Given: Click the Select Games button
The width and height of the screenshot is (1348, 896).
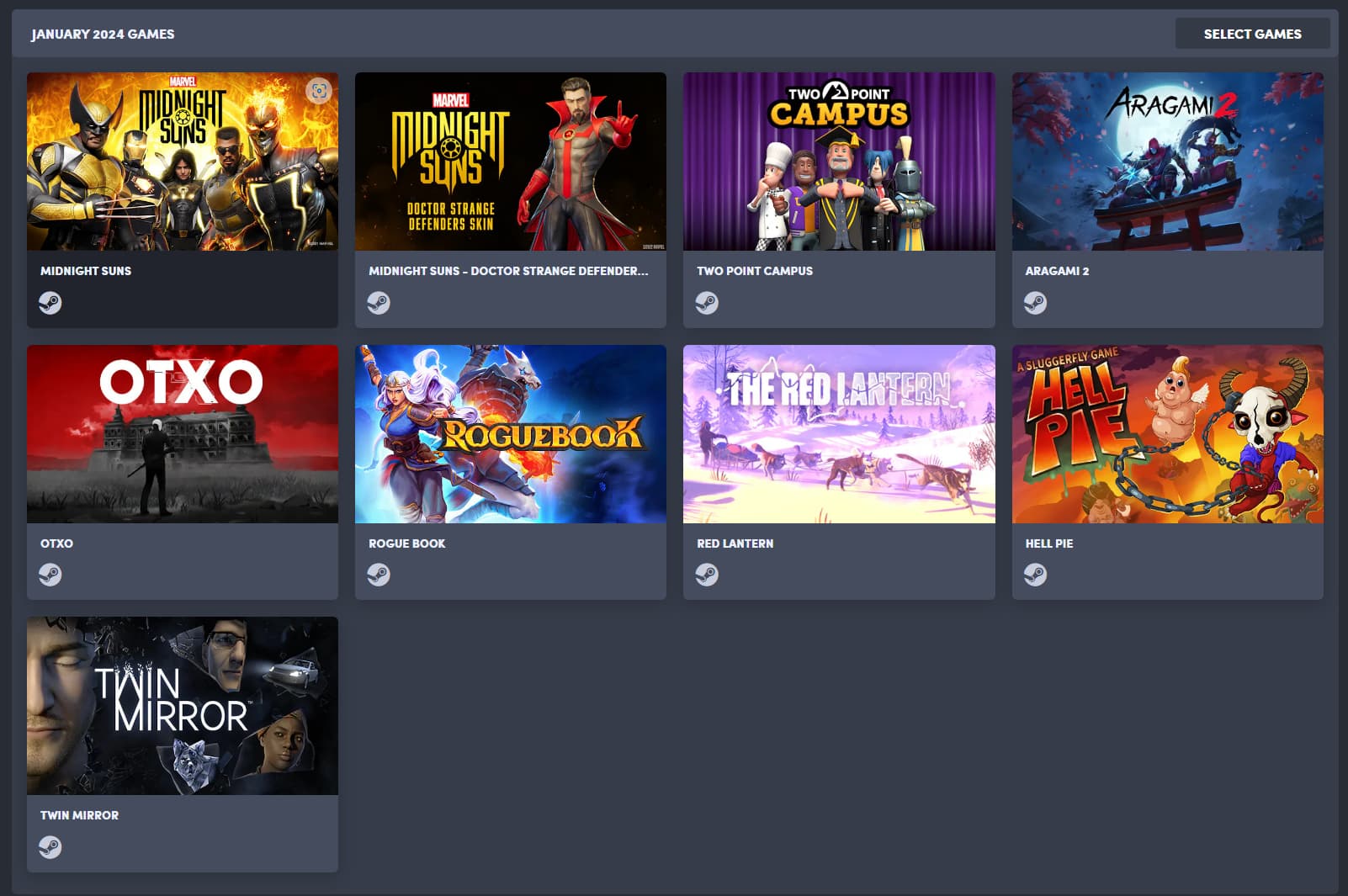Looking at the screenshot, I should tap(1252, 34).
